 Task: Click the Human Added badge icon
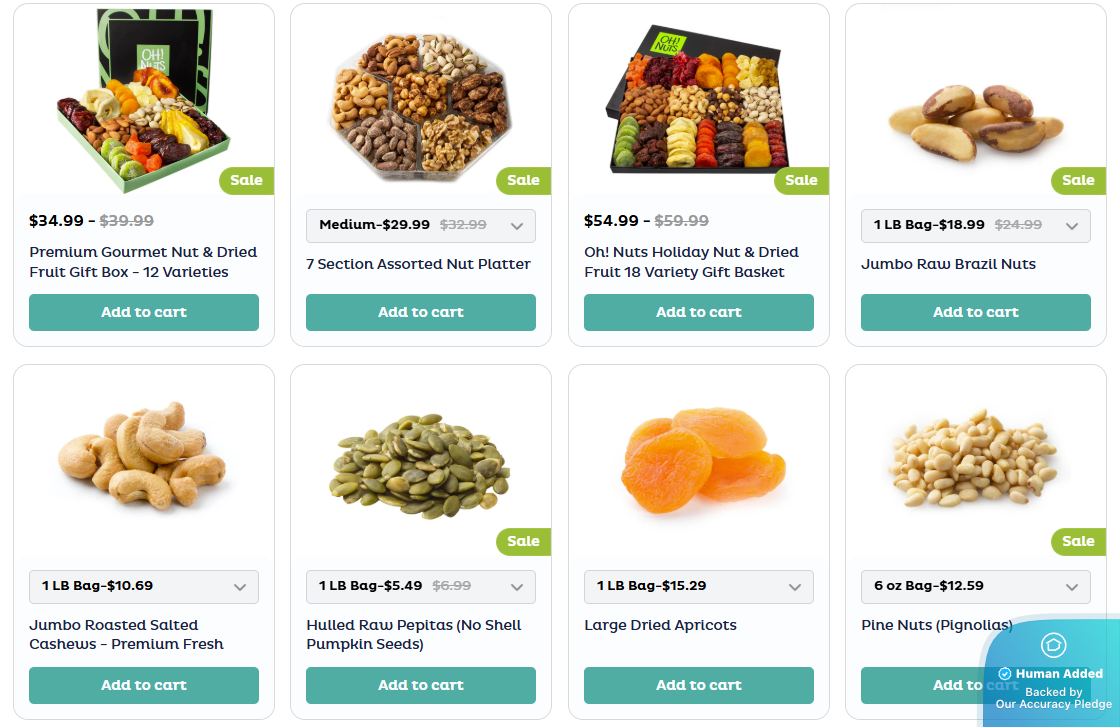click(1053, 645)
